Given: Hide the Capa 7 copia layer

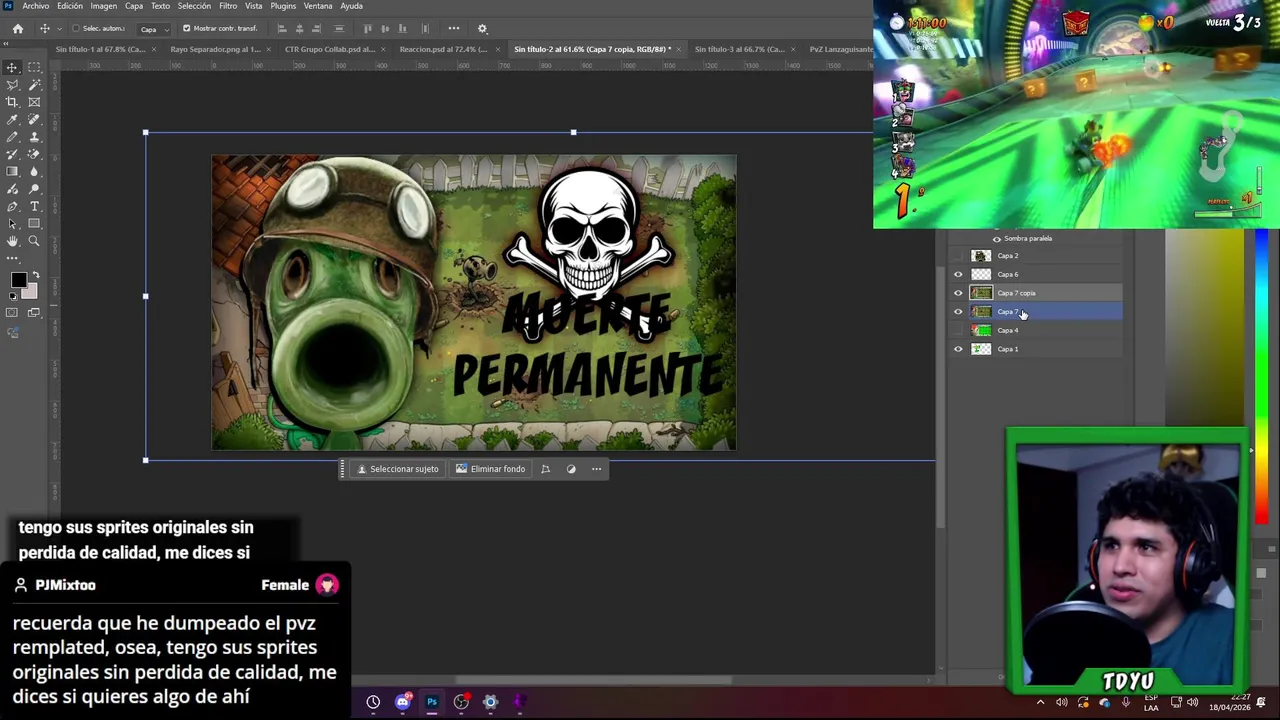Looking at the screenshot, I should click(x=958, y=293).
